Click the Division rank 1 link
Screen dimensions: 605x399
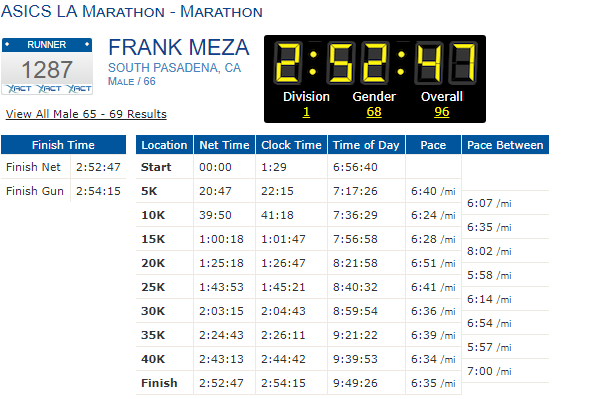306,112
